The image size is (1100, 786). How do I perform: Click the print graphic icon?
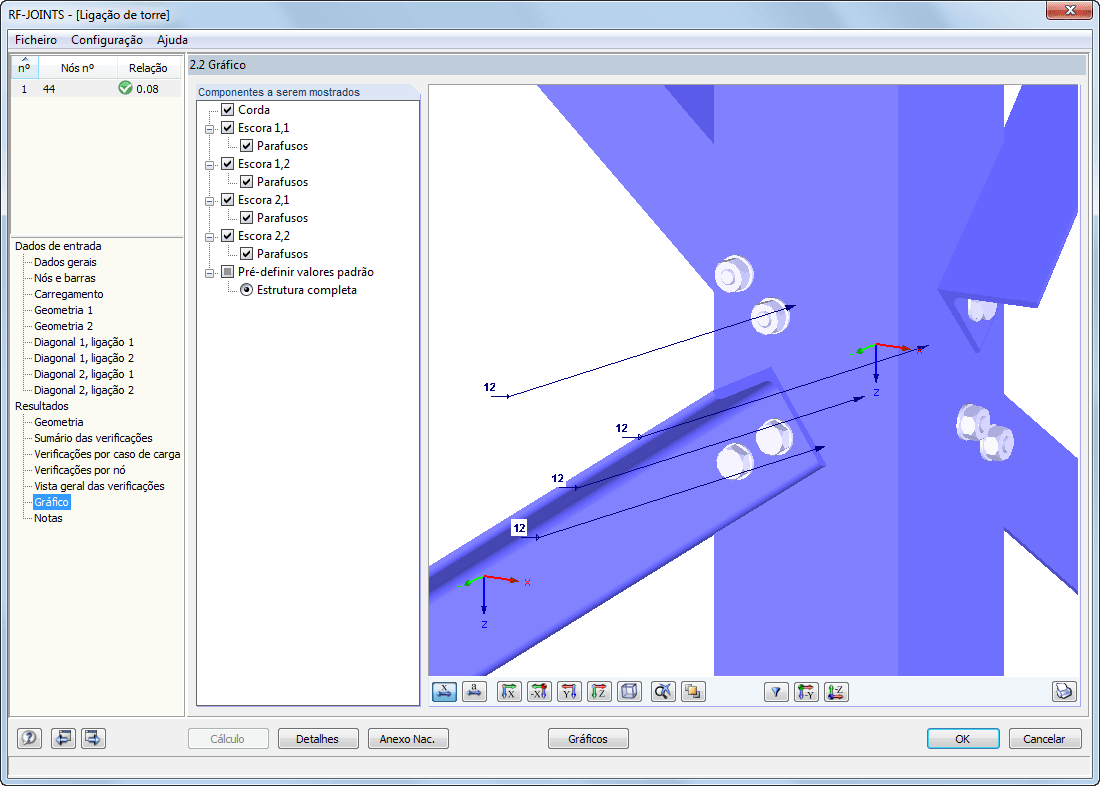point(1064,691)
